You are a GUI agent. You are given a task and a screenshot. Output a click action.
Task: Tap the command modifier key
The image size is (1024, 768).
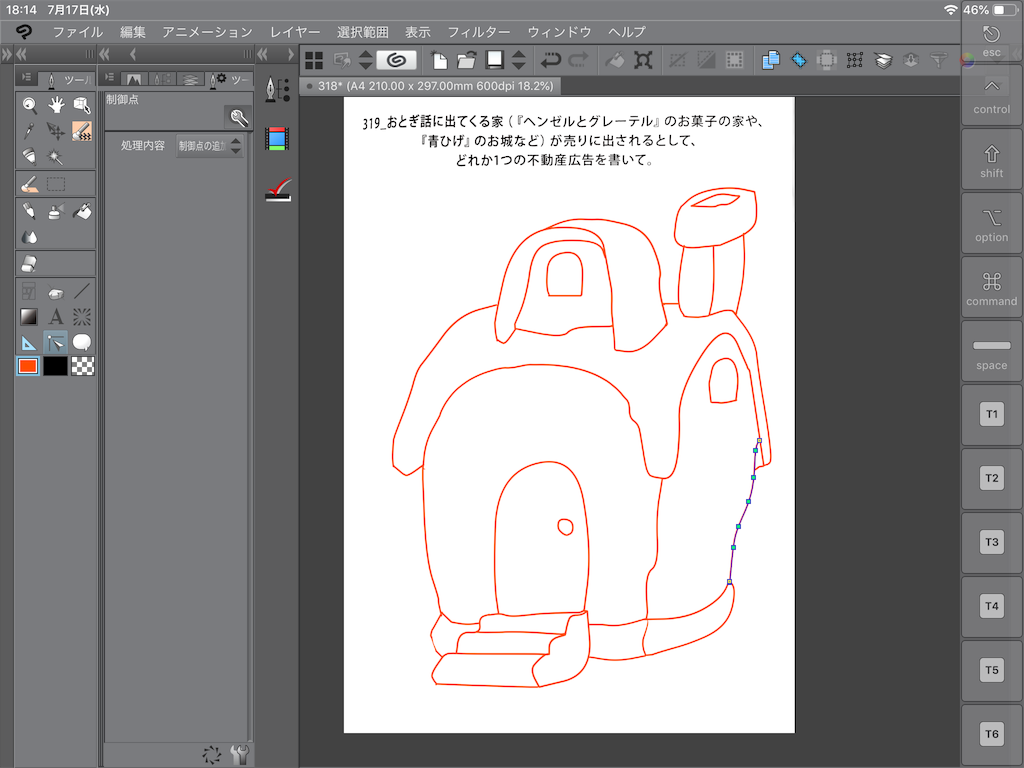991,288
